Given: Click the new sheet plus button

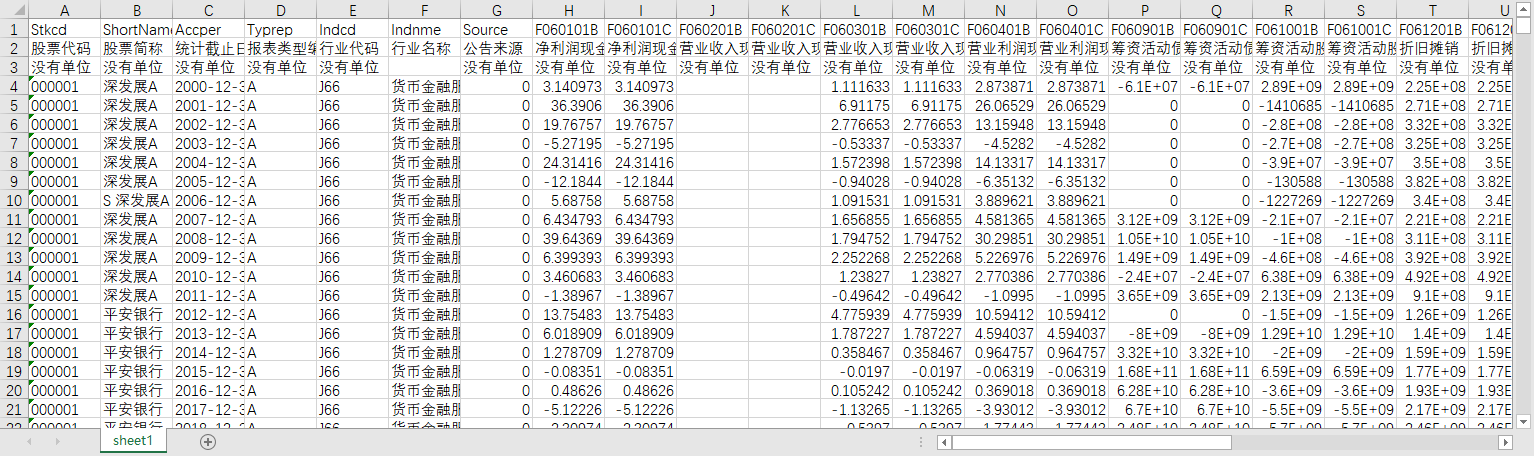Looking at the screenshot, I should tap(208, 441).
